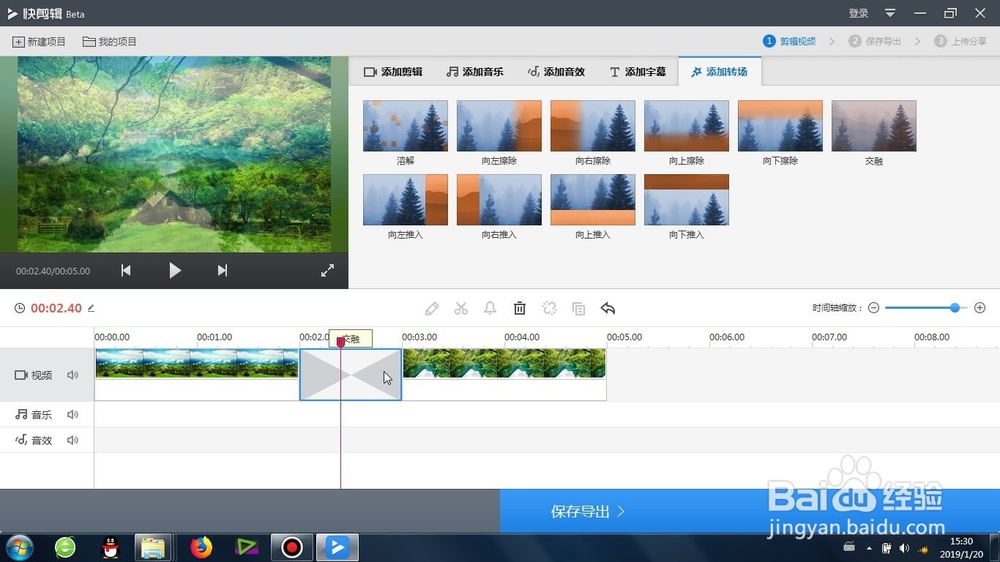Open Windows Start menu

[x=19, y=547]
